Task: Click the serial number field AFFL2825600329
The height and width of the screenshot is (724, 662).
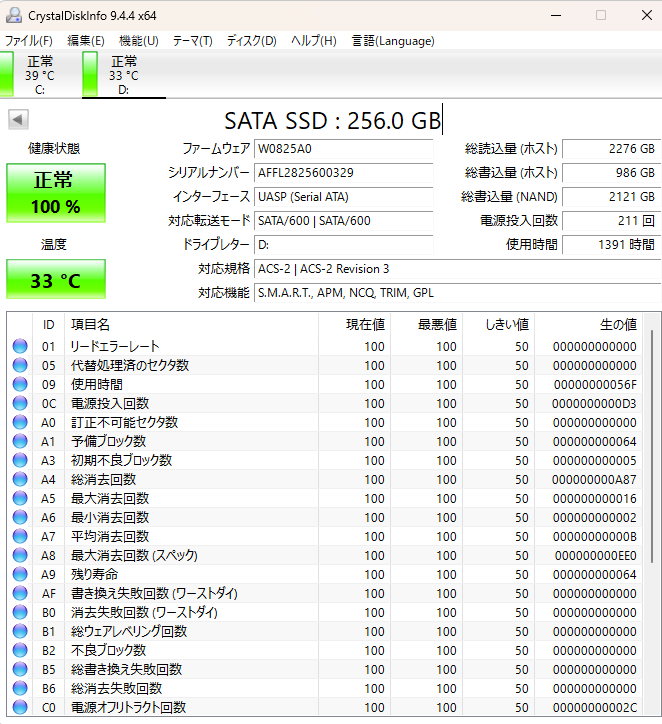Action: tap(343, 173)
